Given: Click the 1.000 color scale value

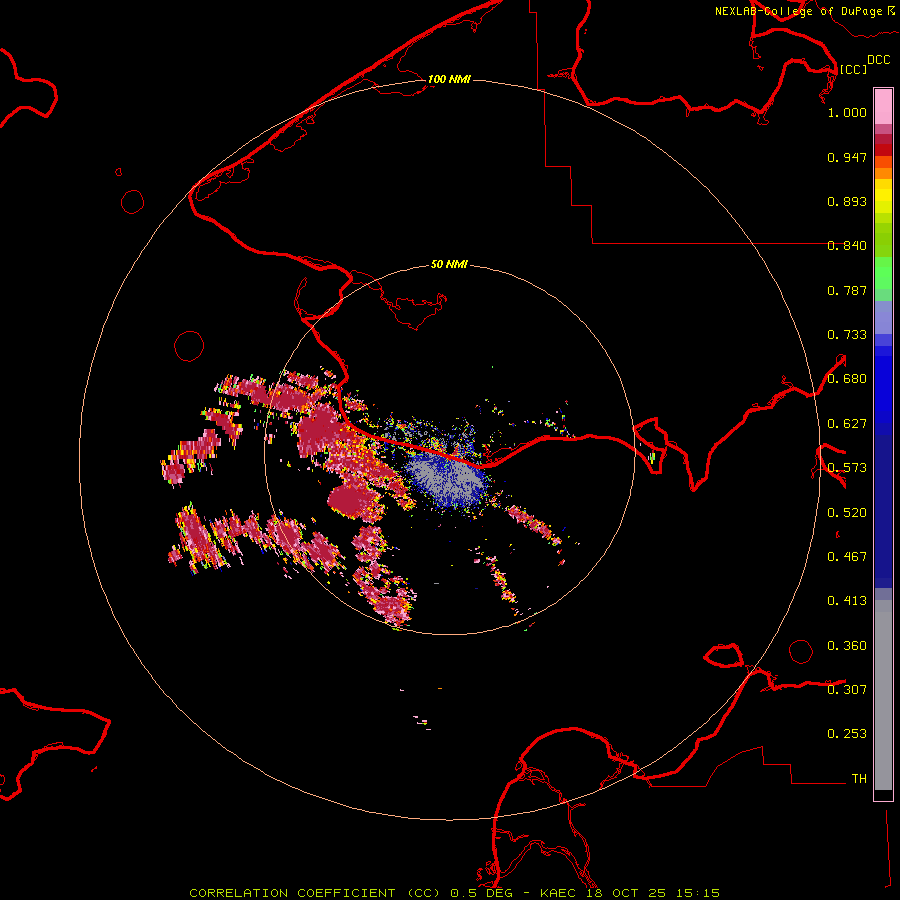Looking at the screenshot, I should (x=847, y=112).
